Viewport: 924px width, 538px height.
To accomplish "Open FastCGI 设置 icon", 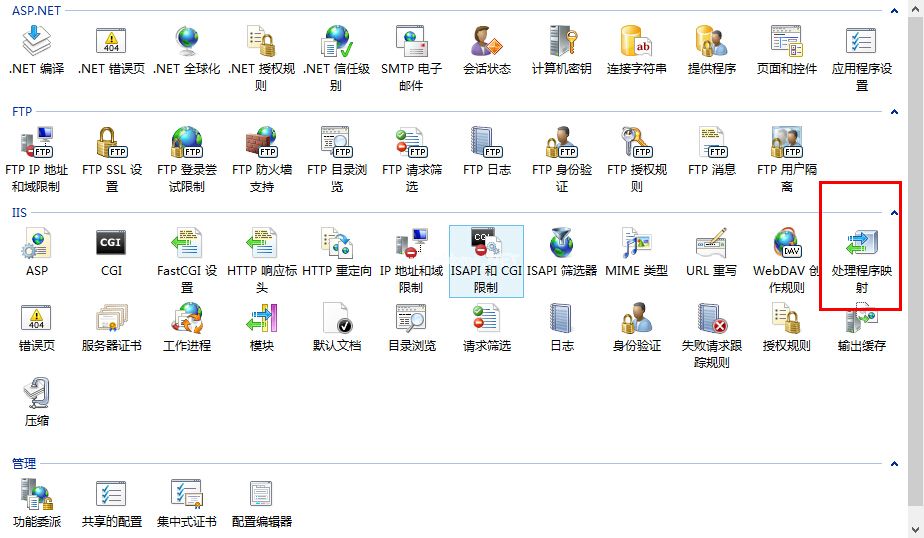I will [x=187, y=245].
